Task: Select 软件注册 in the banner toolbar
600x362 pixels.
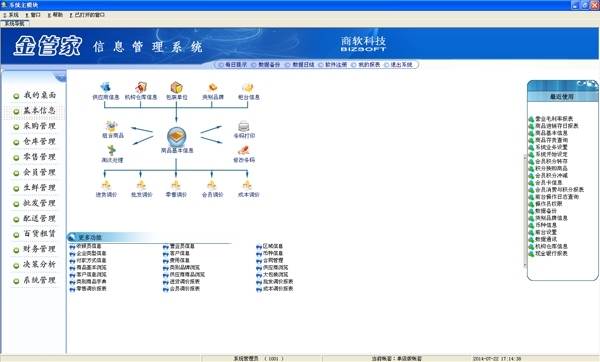Action: click(333, 65)
